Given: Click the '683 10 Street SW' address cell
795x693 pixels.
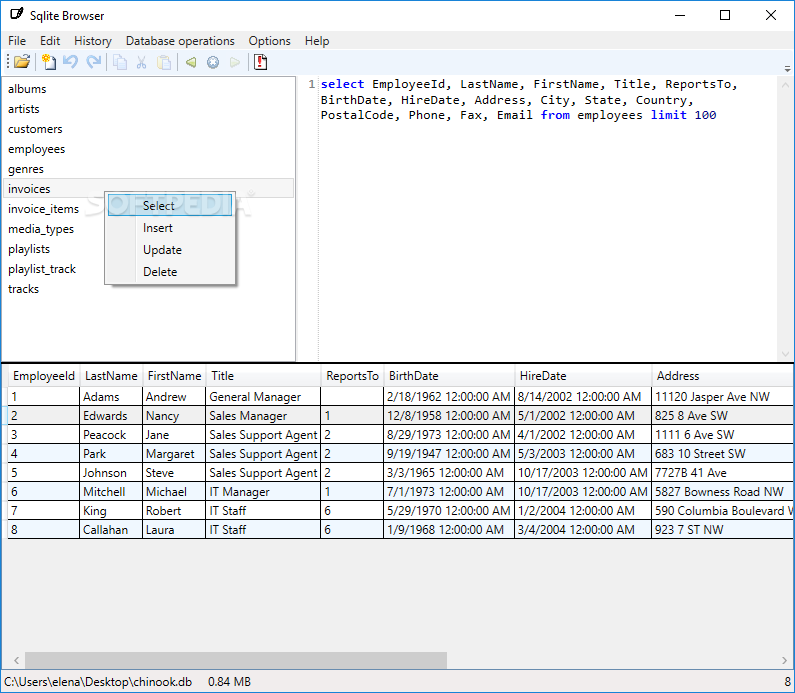Looking at the screenshot, I should click(x=722, y=454).
